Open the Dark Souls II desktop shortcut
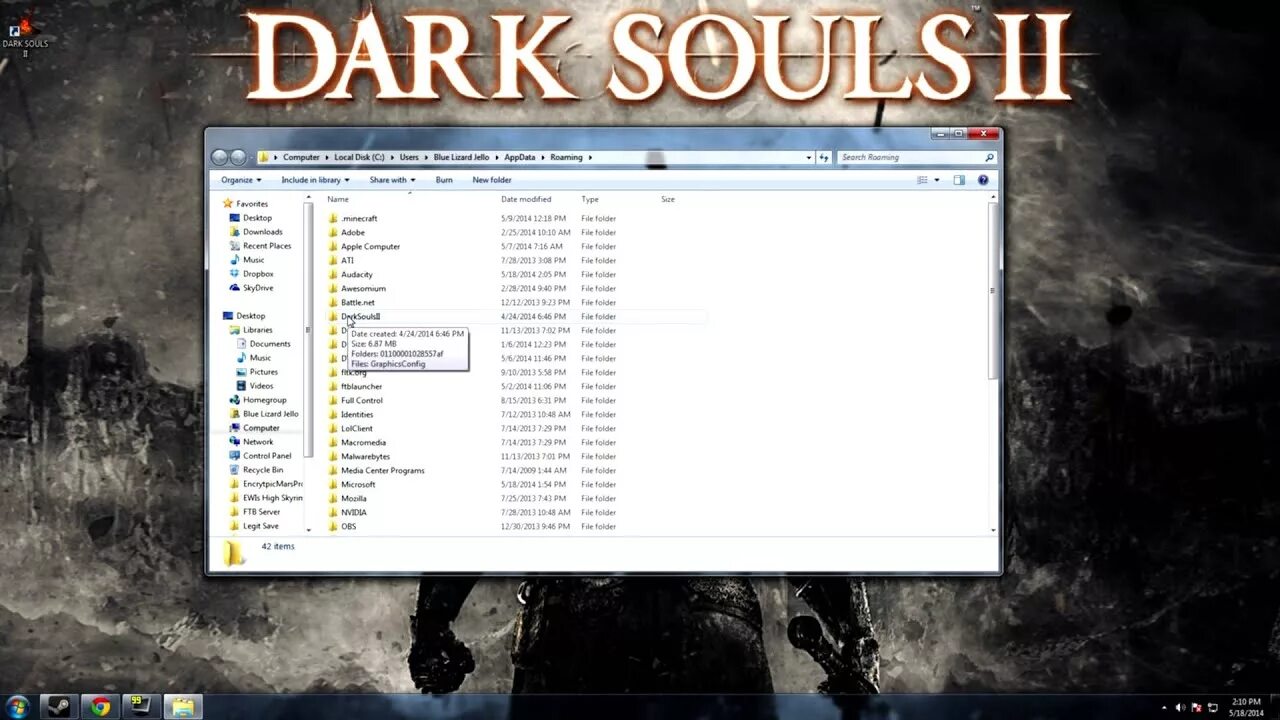The width and height of the screenshot is (1280, 720). click(24, 36)
